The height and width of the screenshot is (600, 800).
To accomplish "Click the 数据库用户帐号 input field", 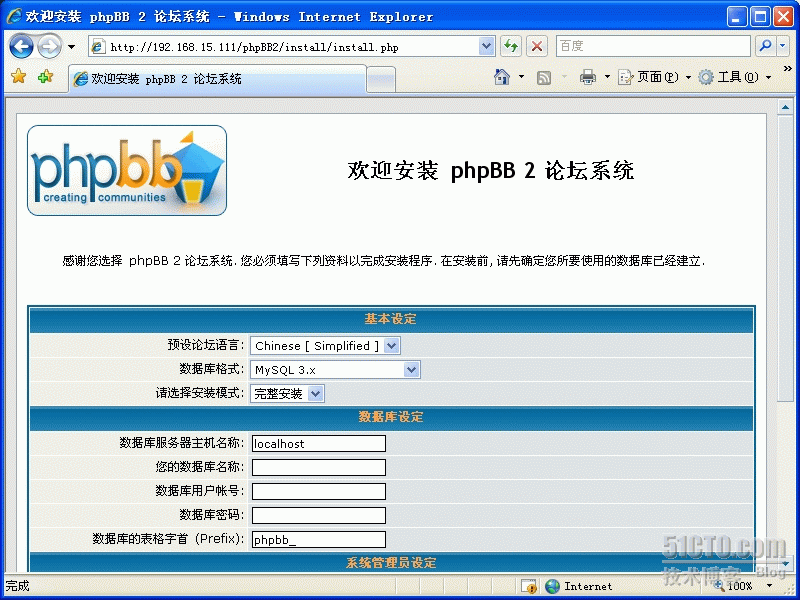I will (319, 491).
